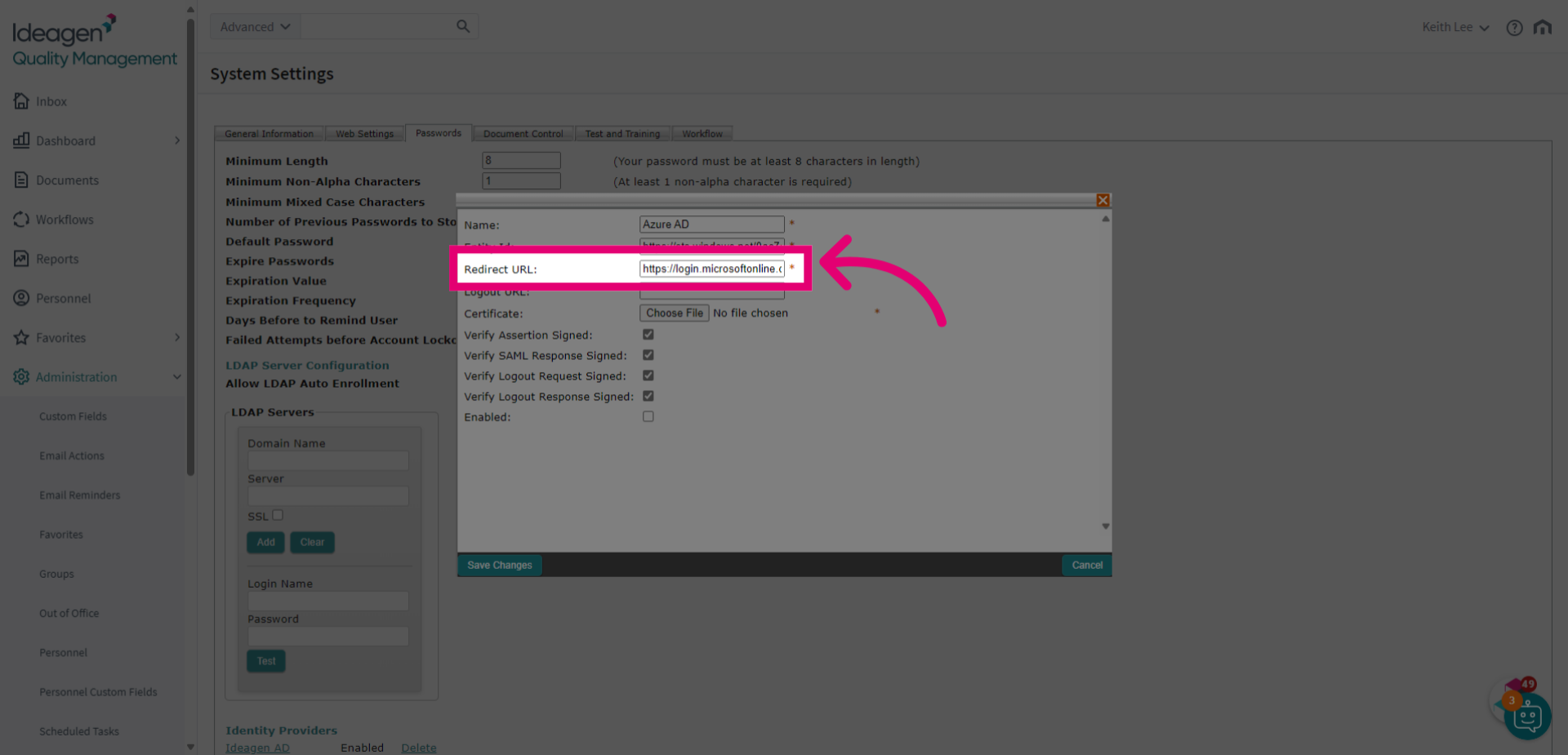The height and width of the screenshot is (755, 1568).
Task: Click dialog scrollbar down arrow
Action: tap(1106, 526)
